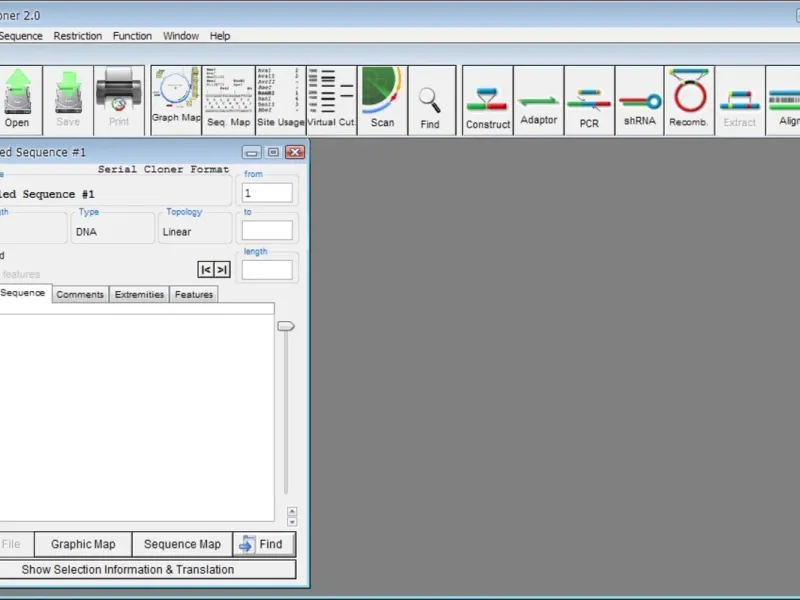Open a file with the Open toolbar icon
Viewport: 800px width, 600px height.
click(19, 99)
